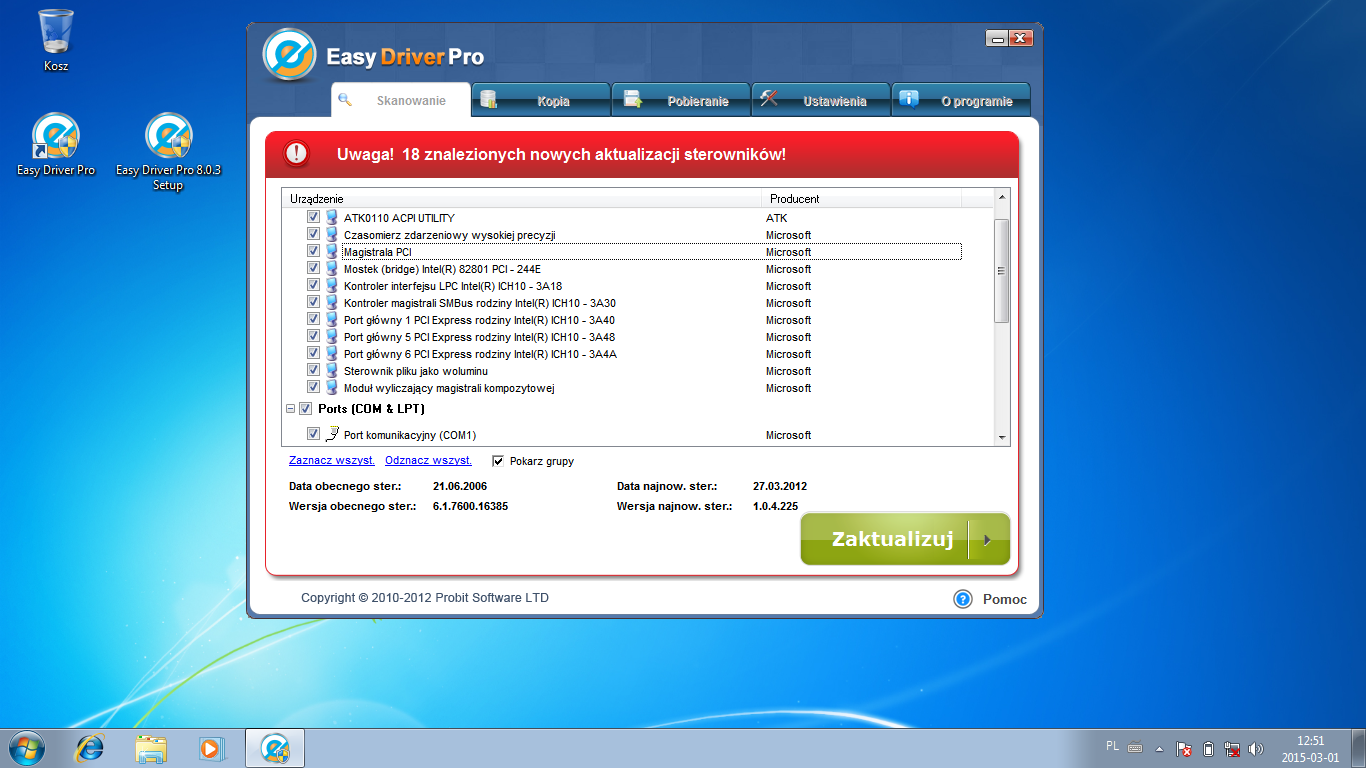This screenshot has width=1366, height=768.
Task: Open the Windows Start menu
Action: (x=26, y=747)
